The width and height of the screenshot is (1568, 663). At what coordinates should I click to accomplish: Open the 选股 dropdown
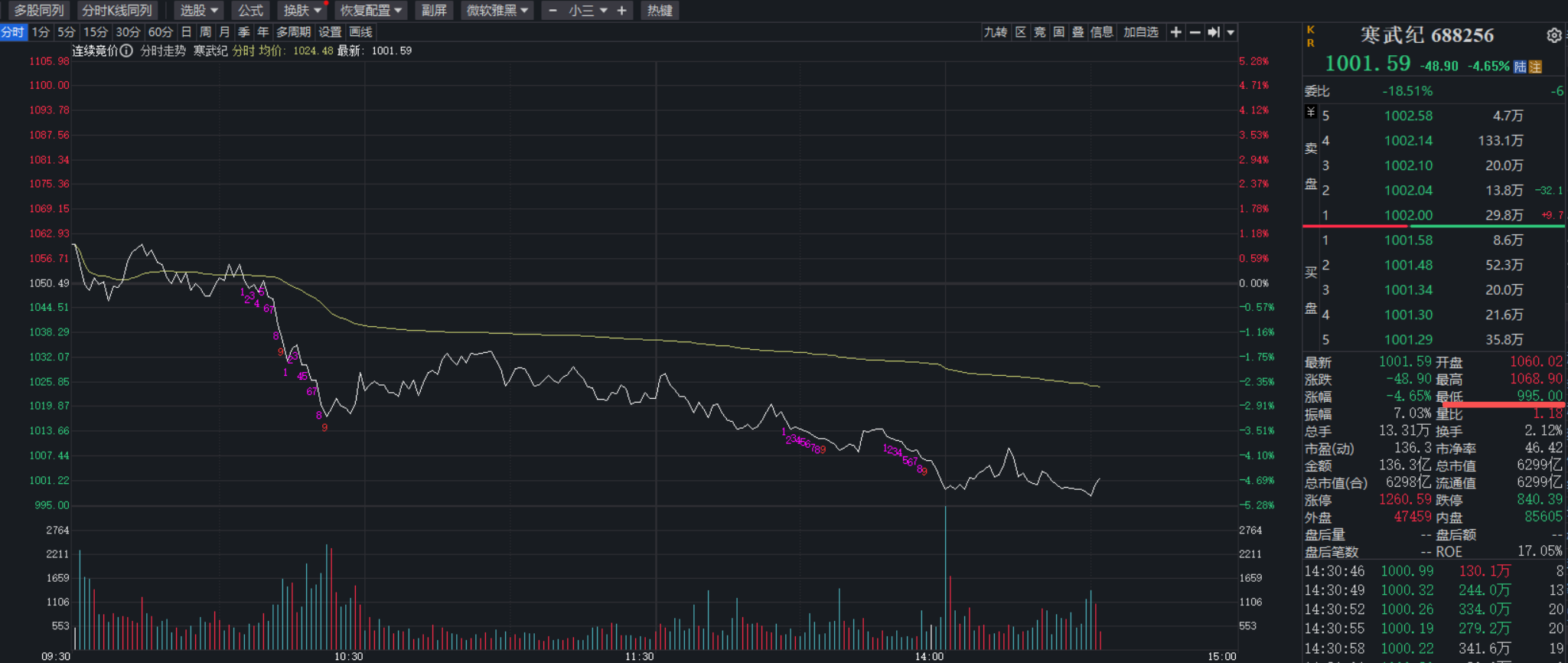coord(199,11)
